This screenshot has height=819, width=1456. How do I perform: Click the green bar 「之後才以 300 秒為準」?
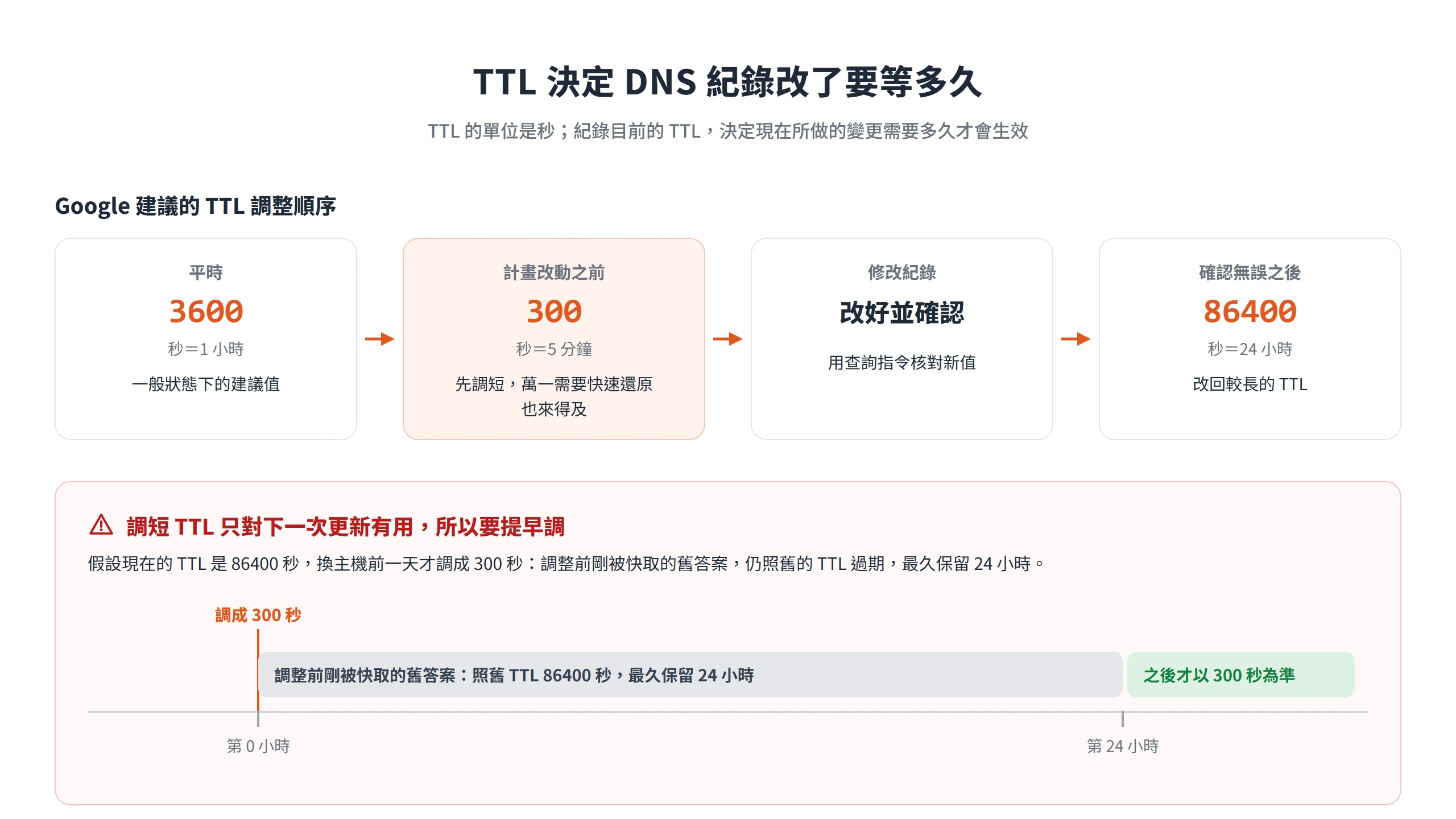point(1241,675)
